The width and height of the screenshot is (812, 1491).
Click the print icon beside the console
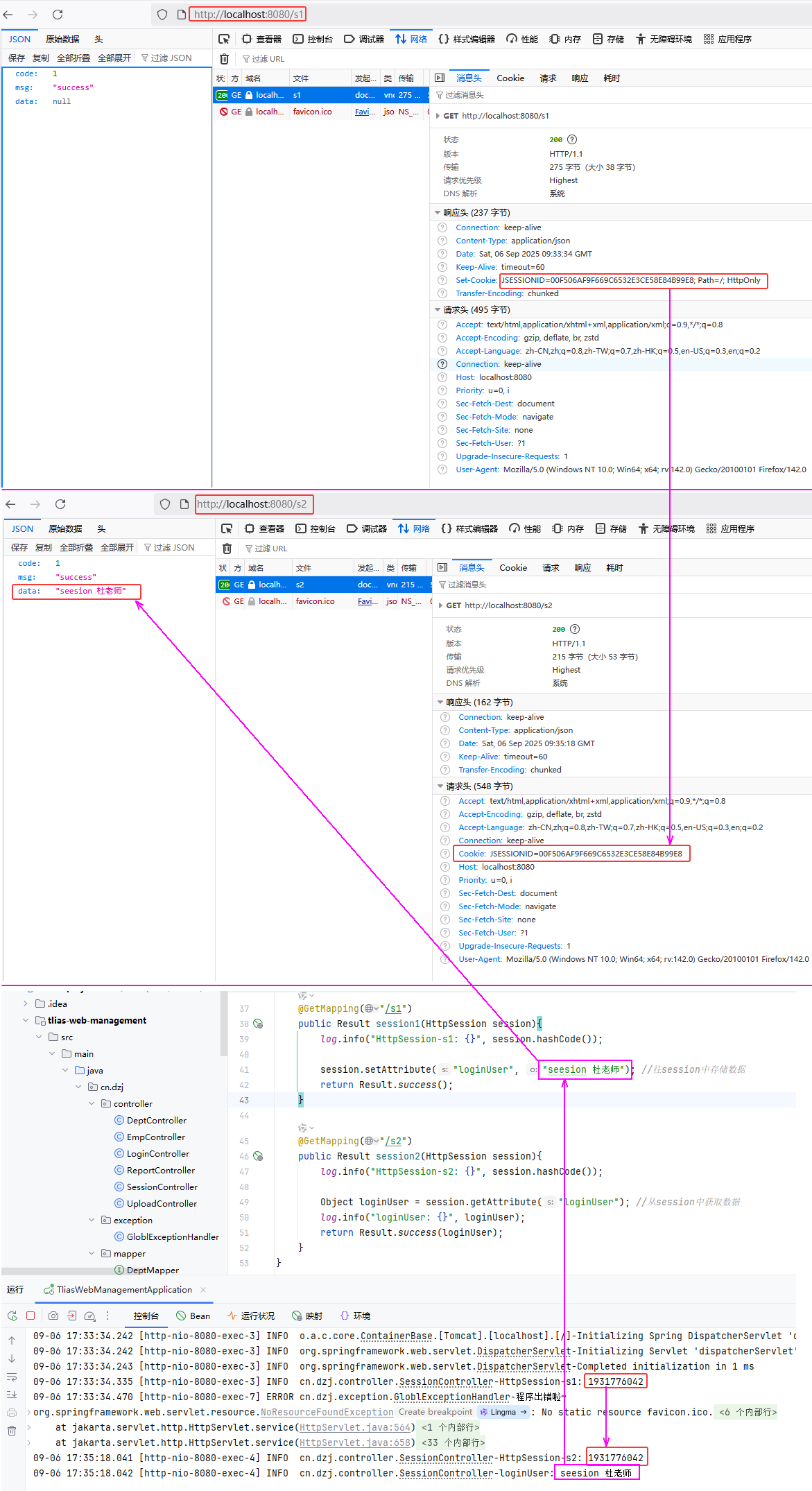(x=12, y=1412)
